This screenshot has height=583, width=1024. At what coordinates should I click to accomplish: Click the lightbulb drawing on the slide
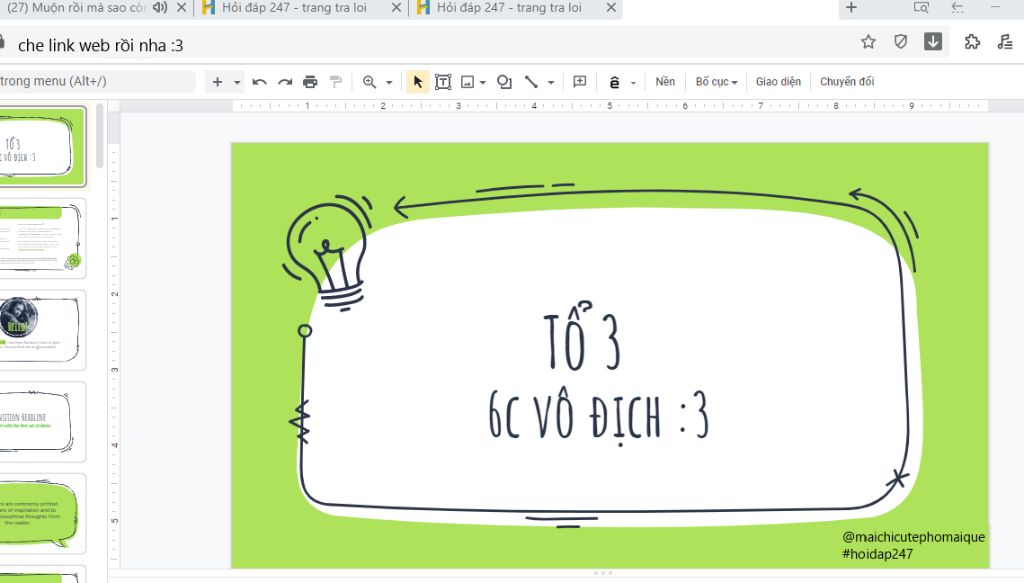point(328,251)
